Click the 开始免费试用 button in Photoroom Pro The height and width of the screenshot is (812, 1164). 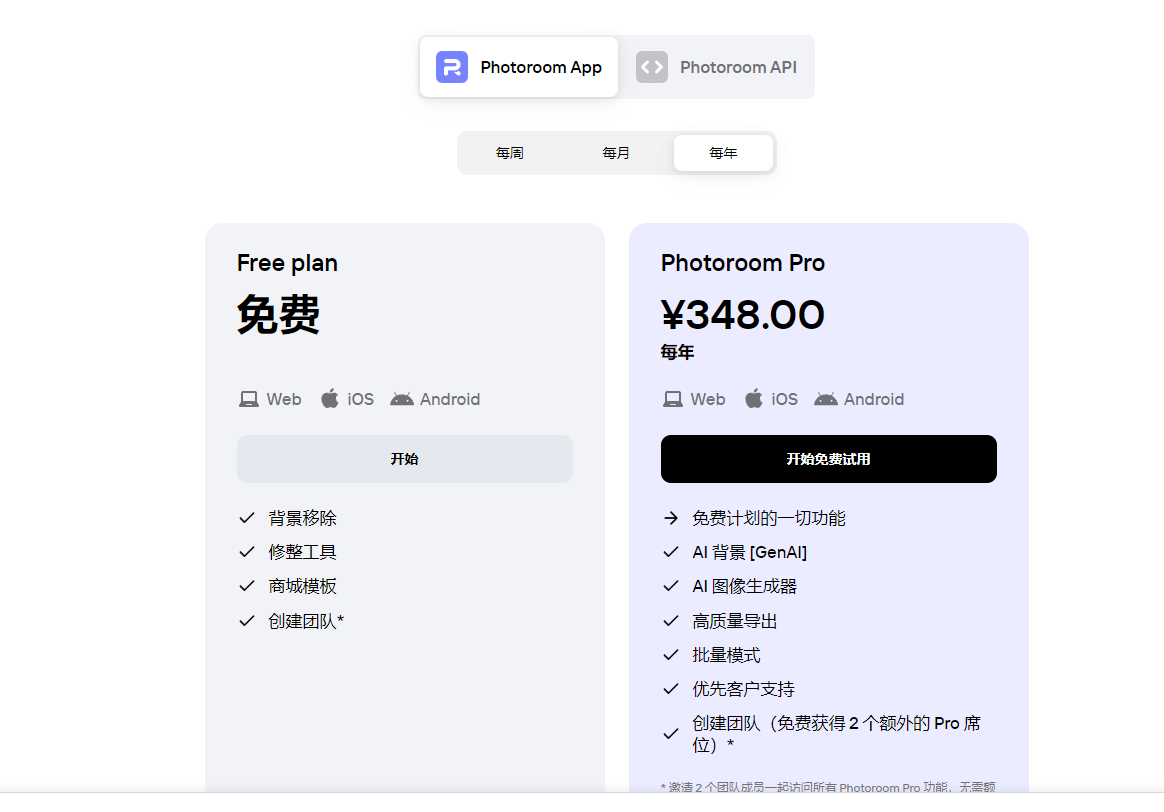828,459
